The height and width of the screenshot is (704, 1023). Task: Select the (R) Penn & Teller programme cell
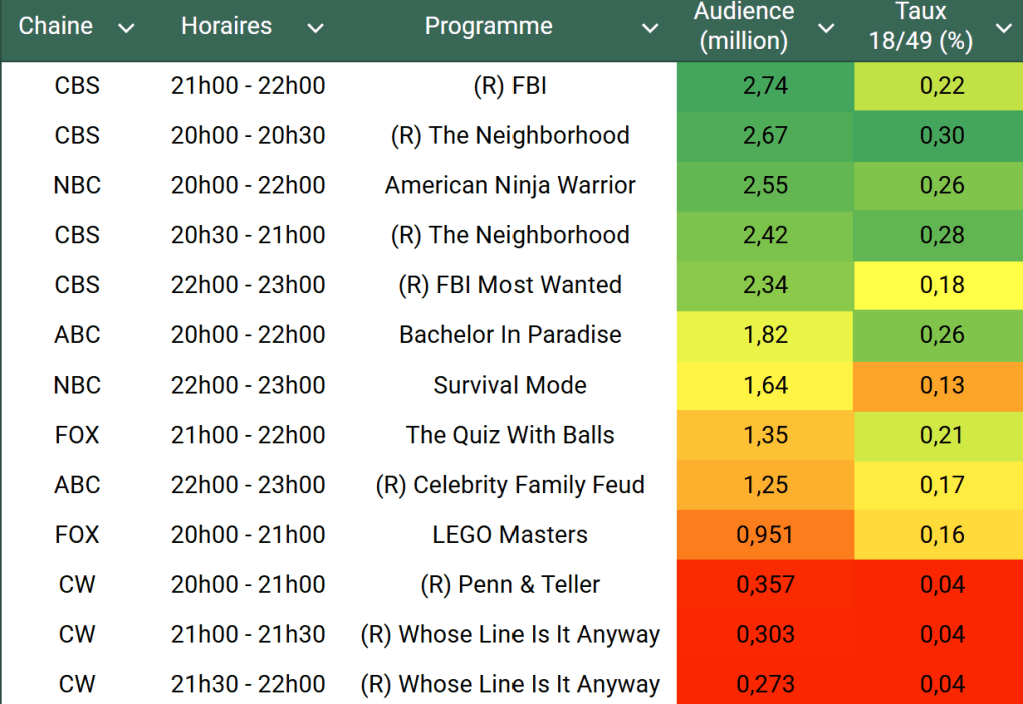[x=510, y=585]
